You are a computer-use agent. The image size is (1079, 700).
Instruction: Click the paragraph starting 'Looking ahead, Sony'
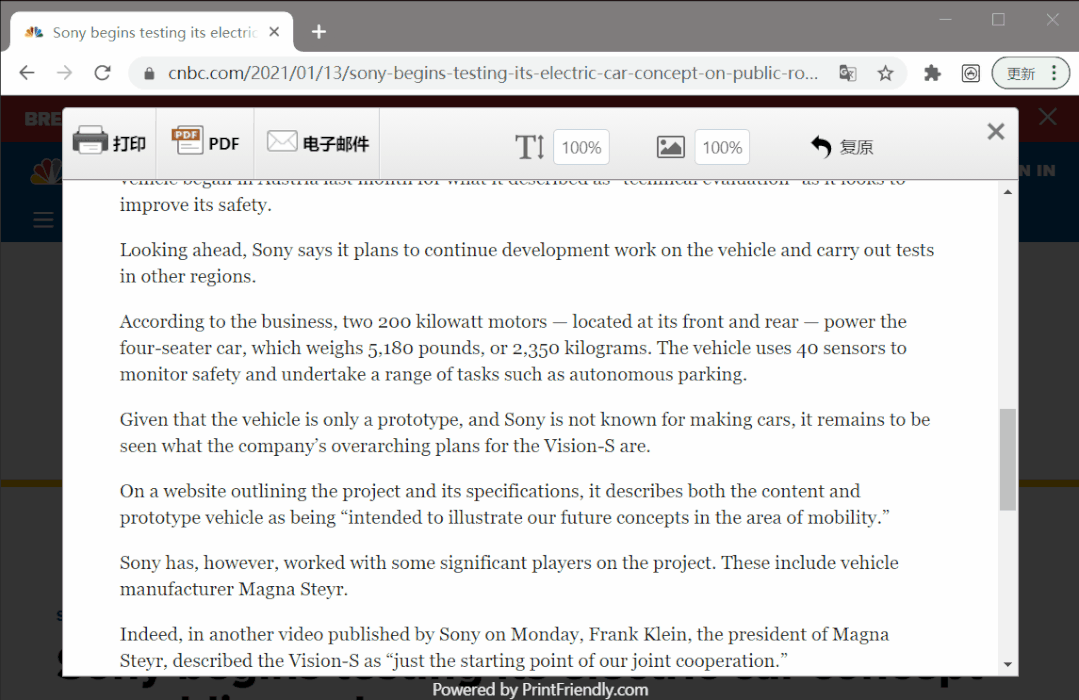pos(526,263)
